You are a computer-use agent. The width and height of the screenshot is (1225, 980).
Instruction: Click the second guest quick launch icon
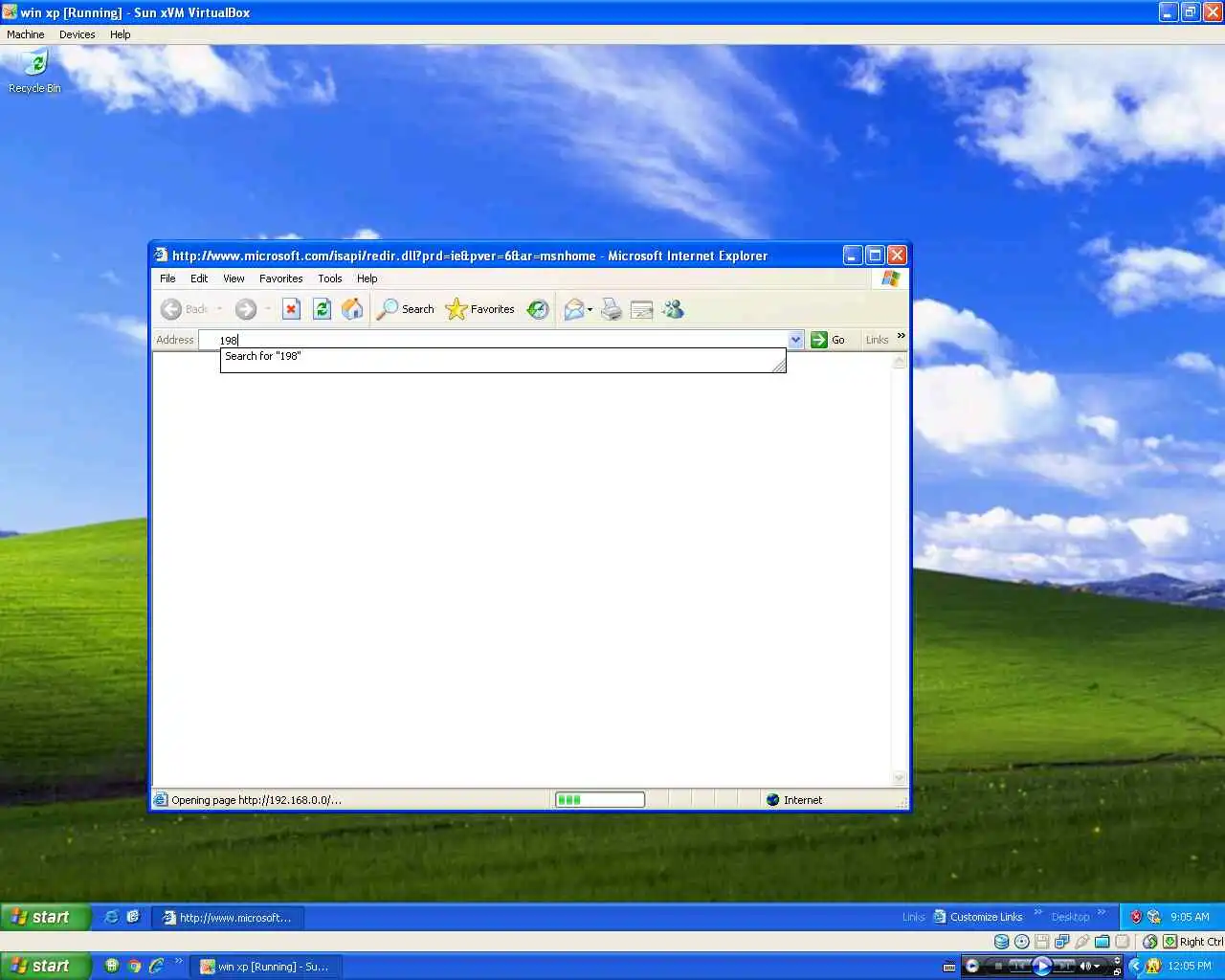coord(133,917)
